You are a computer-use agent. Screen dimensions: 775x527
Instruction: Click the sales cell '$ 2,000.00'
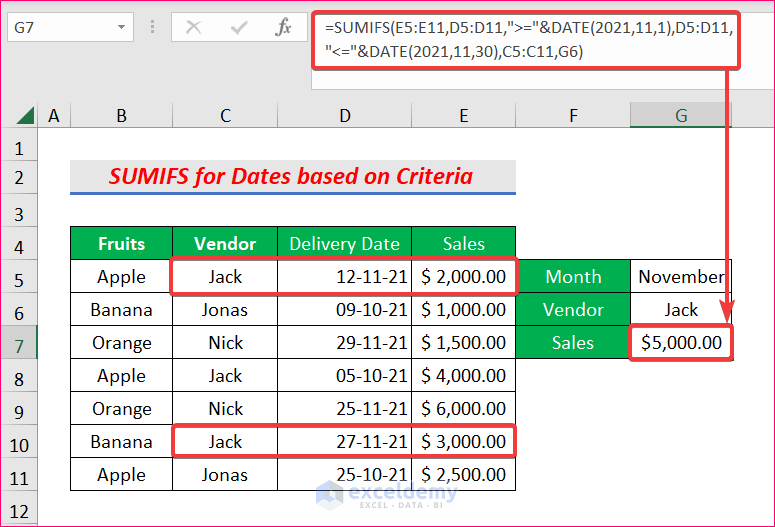(x=464, y=276)
